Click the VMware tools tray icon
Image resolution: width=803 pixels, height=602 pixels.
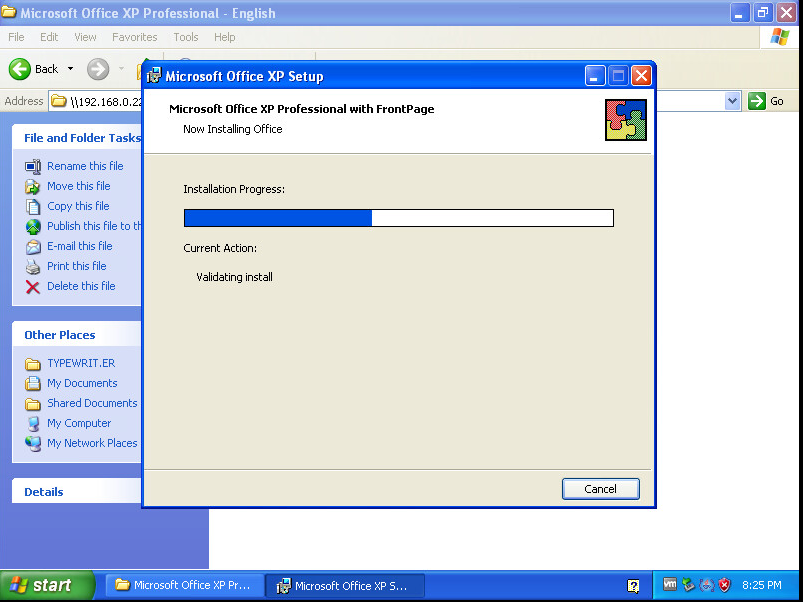click(x=669, y=584)
